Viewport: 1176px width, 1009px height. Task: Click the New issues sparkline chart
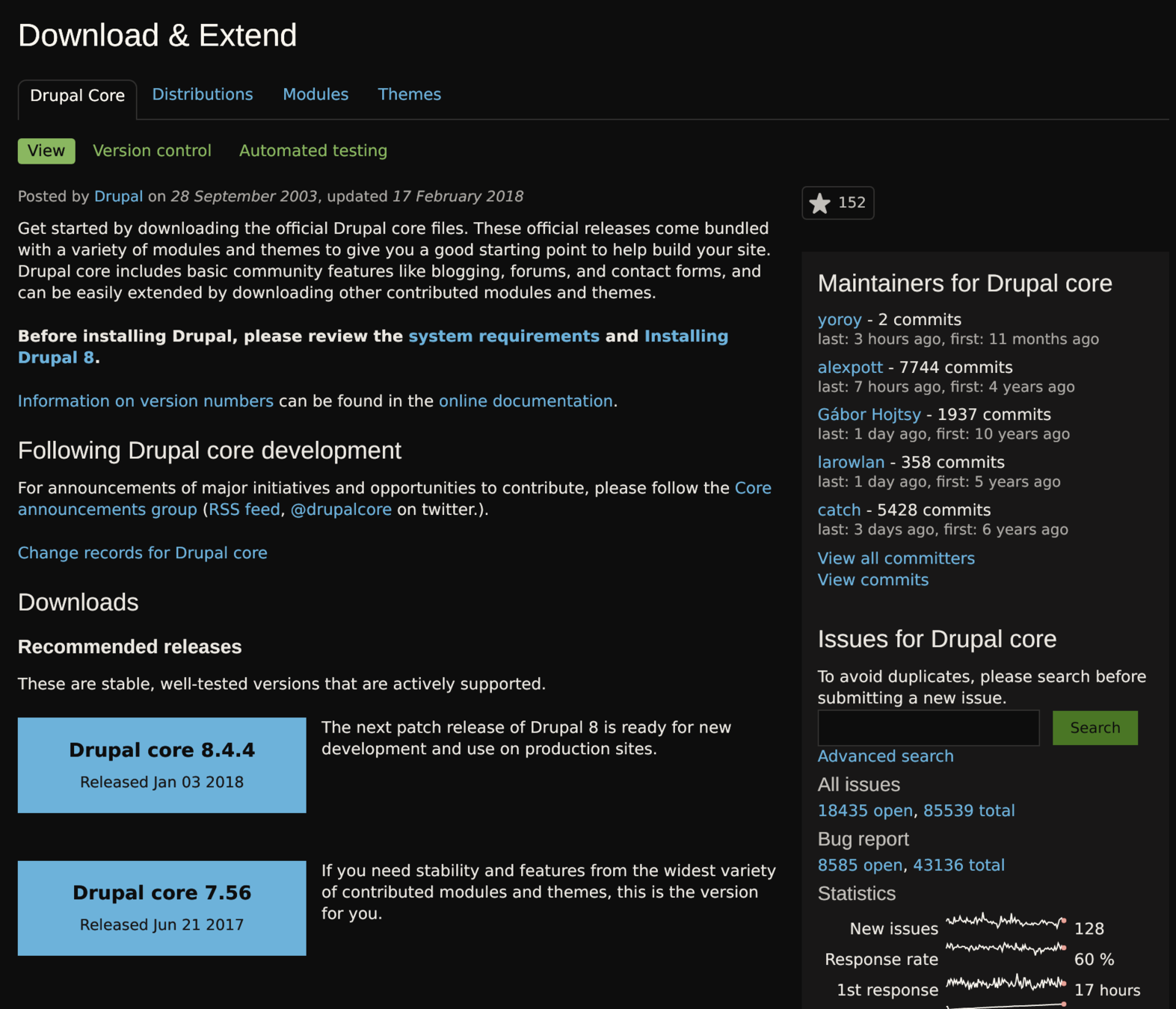(x=1006, y=922)
